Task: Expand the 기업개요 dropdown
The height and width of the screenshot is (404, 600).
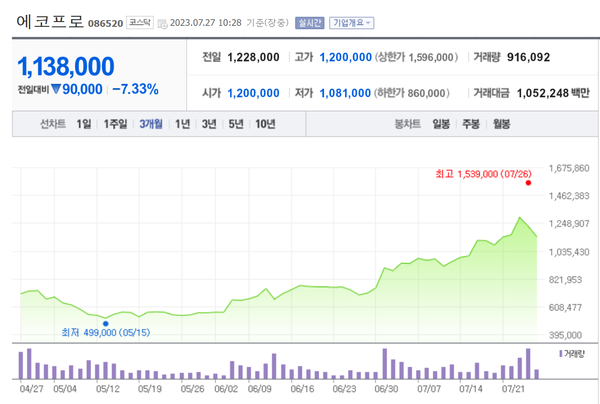Action: pyautogui.click(x=351, y=21)
